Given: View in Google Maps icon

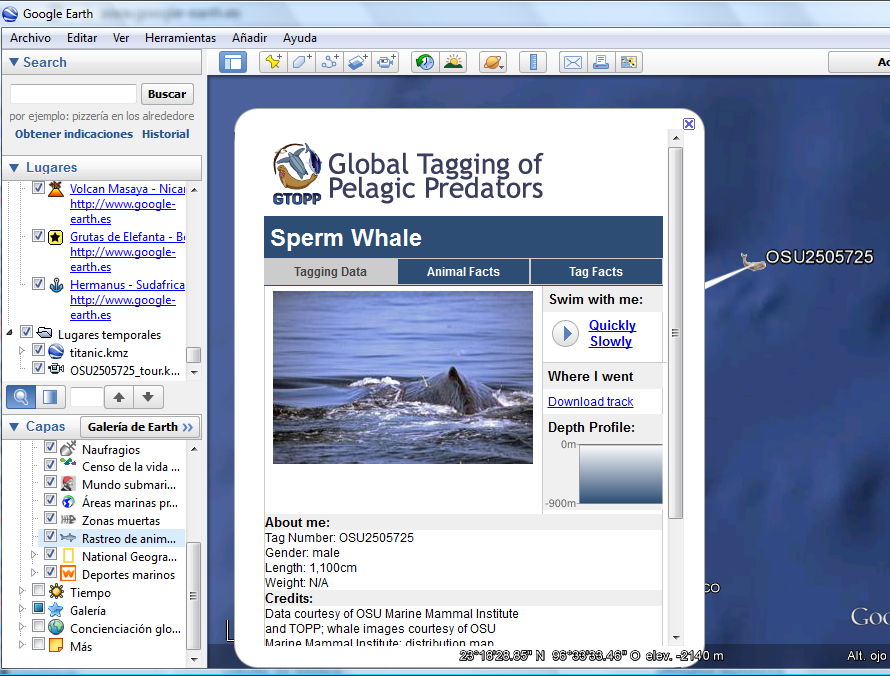Looking at the screenshot, I should [x=628, y=62].
